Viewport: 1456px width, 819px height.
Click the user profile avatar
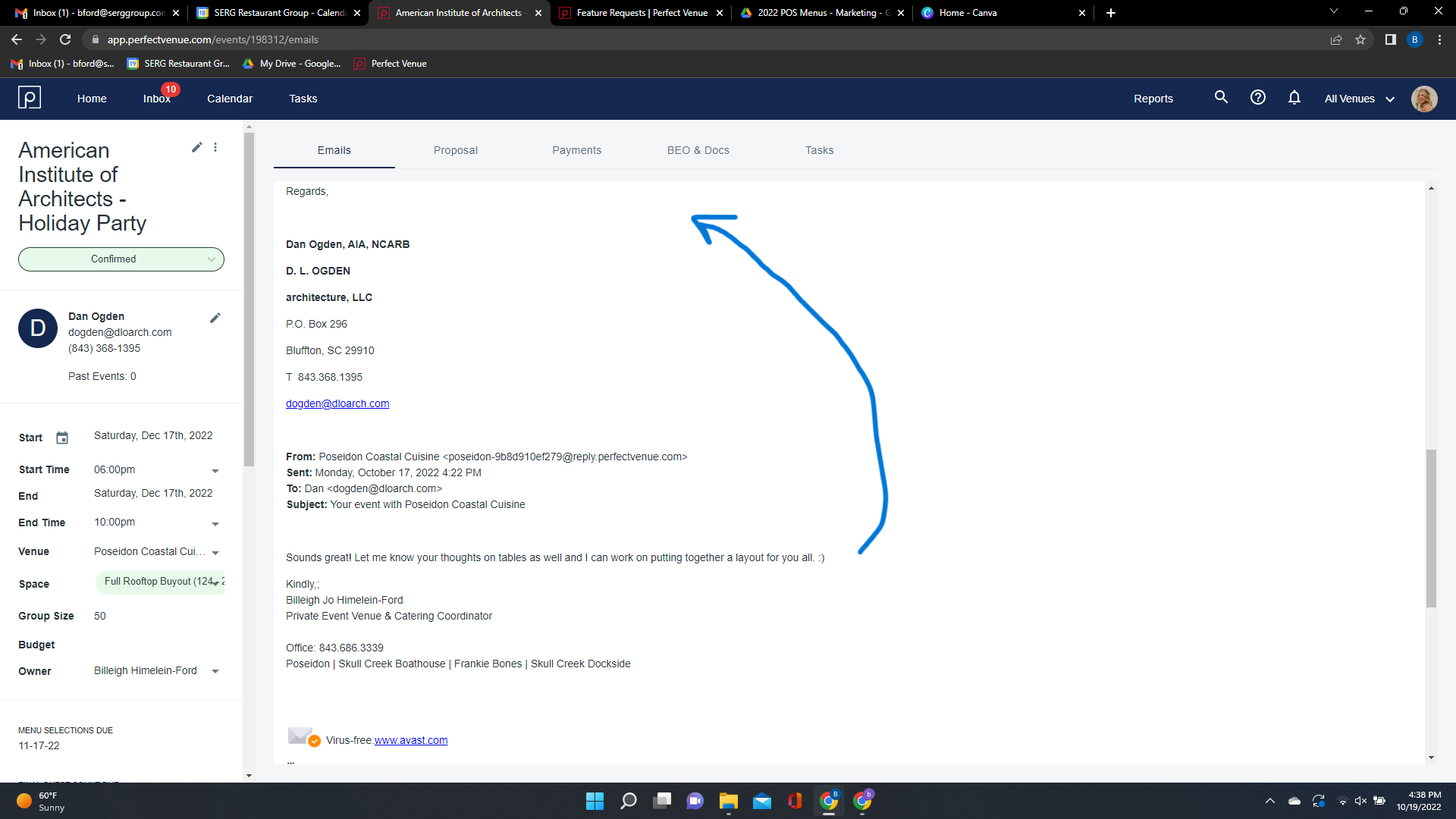(1423, 99)
